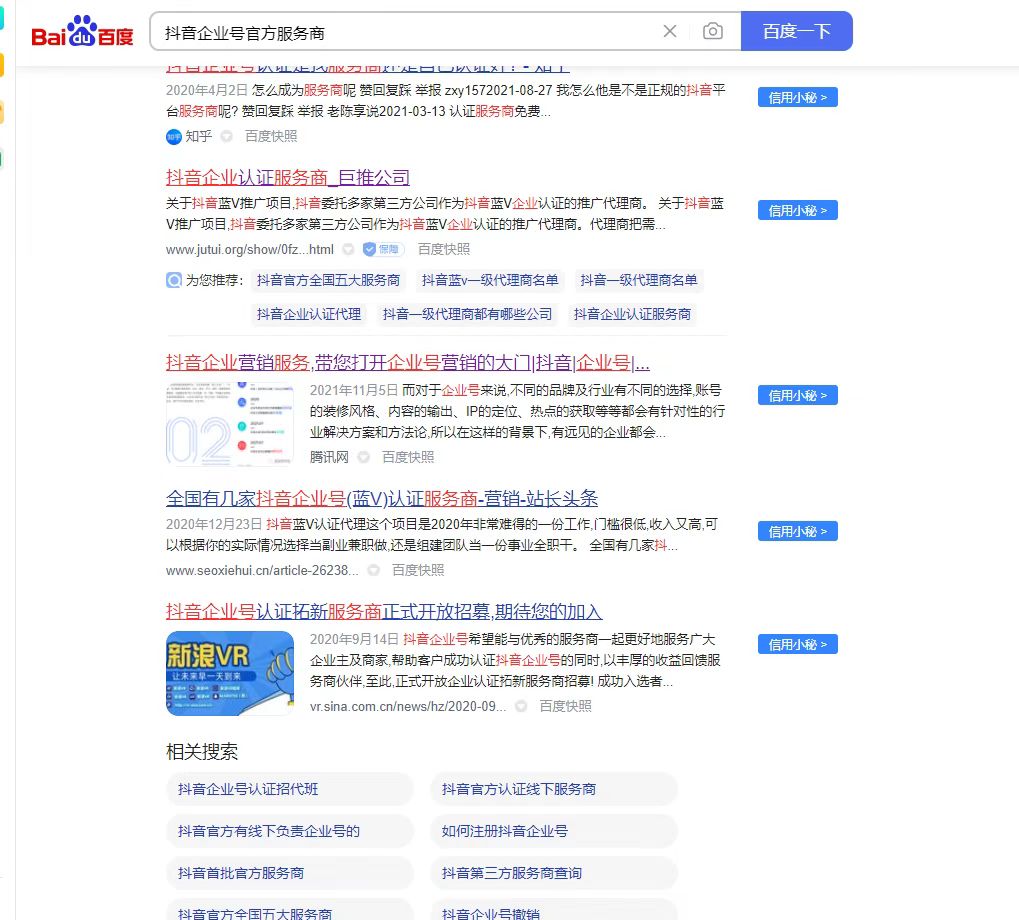The image size is (1019, 920).
Task: Click the magnifier icon before 为您推荐
Action: click(x=172, y=281)
